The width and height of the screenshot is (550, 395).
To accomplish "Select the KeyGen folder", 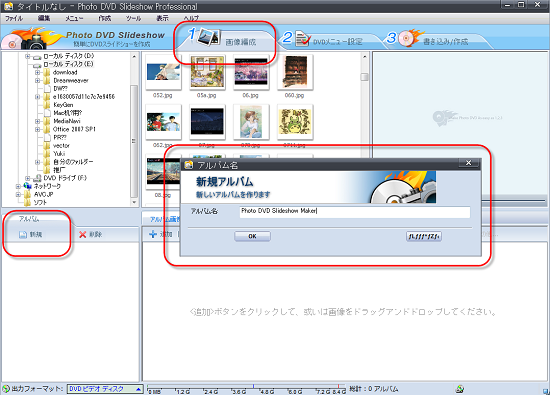I will click(63, 105).
